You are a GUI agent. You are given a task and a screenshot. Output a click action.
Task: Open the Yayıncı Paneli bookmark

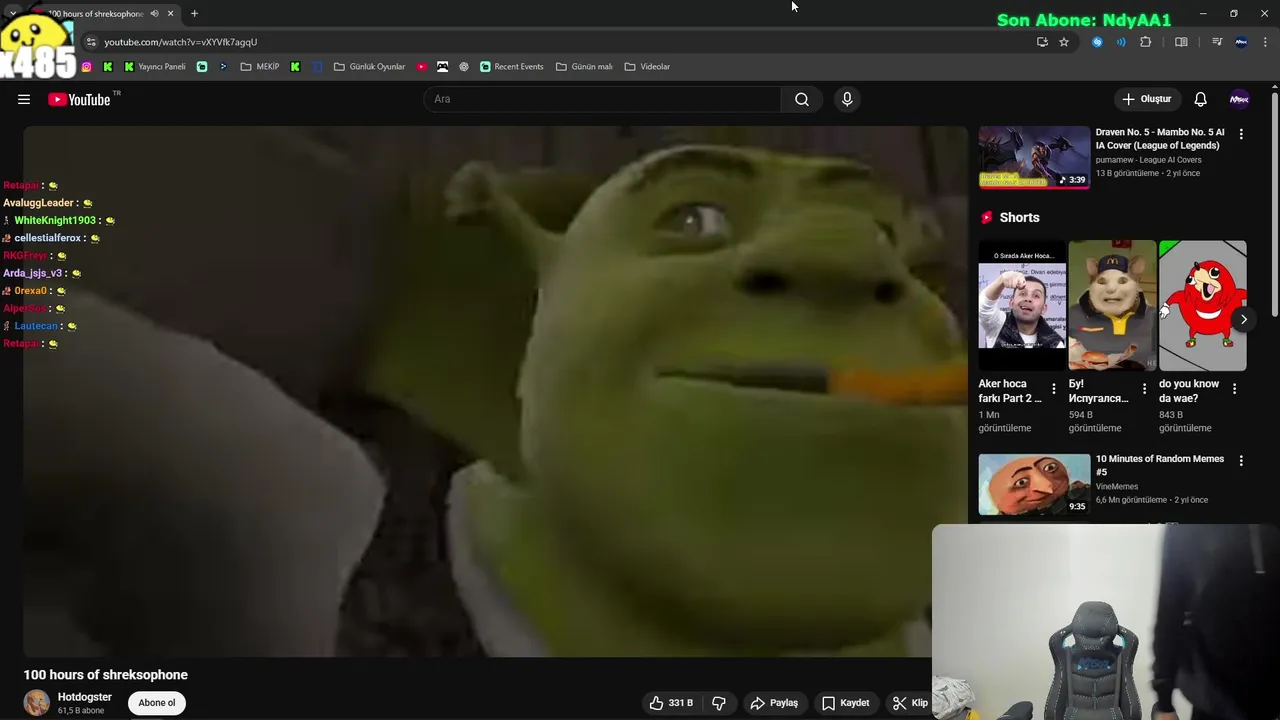click(x=155, y=67)
